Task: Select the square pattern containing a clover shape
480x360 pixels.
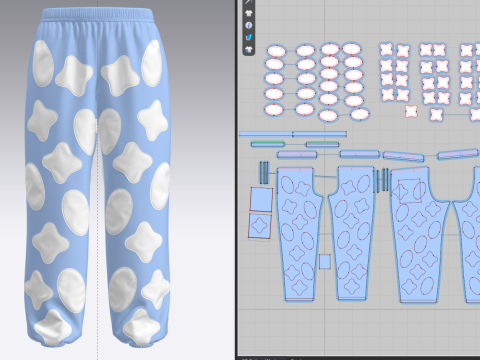Action: click(x=260, y=226)
